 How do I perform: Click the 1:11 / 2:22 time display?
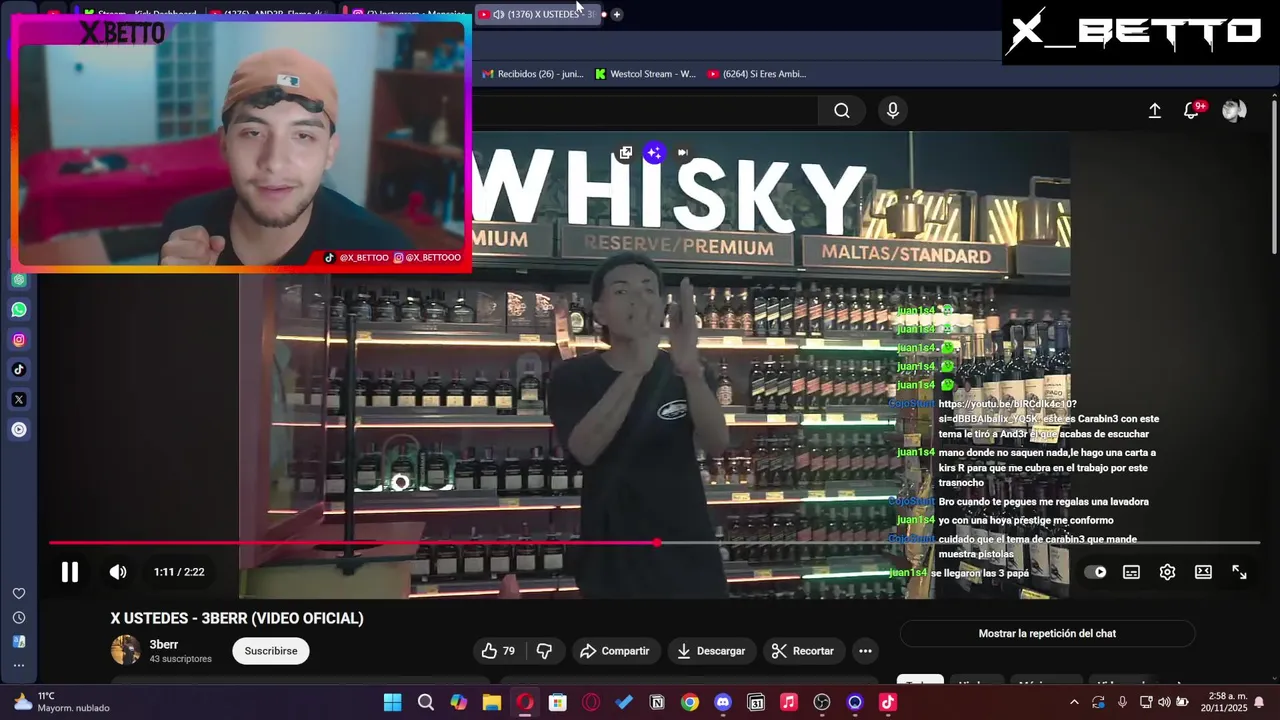coord(179,572)
